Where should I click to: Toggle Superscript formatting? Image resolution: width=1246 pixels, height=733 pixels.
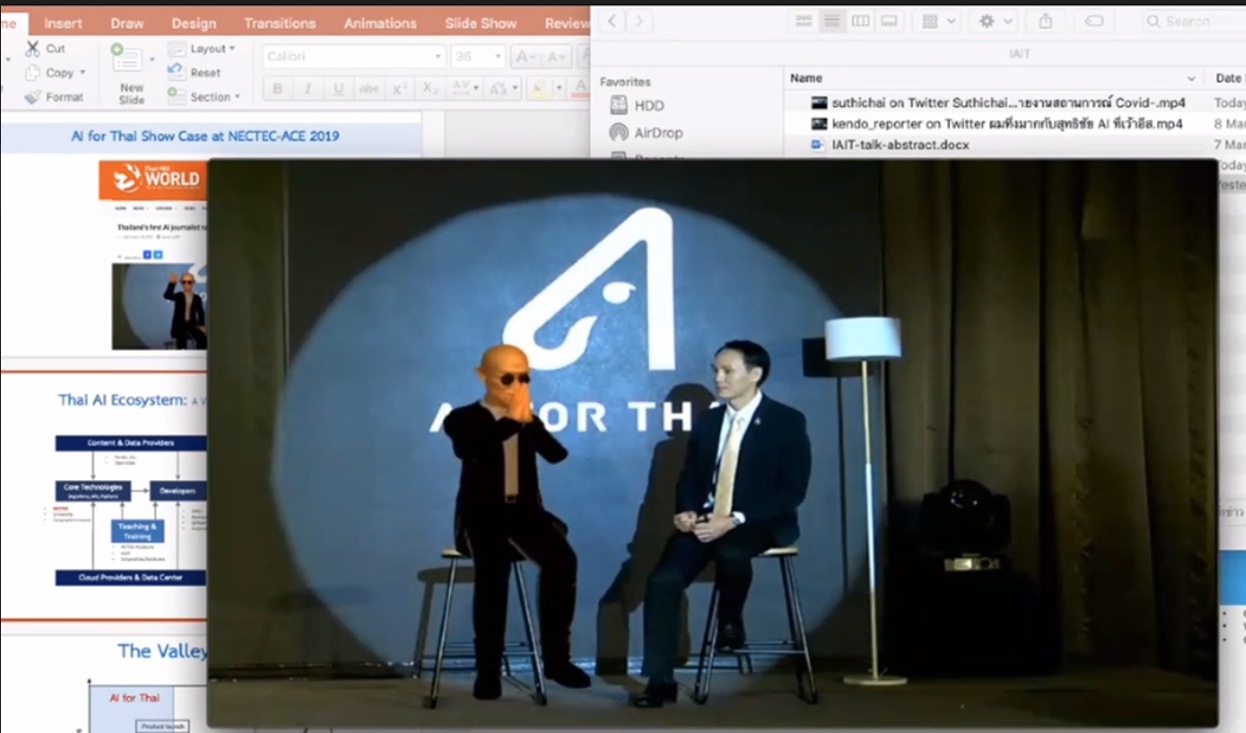tap(400, 89)
